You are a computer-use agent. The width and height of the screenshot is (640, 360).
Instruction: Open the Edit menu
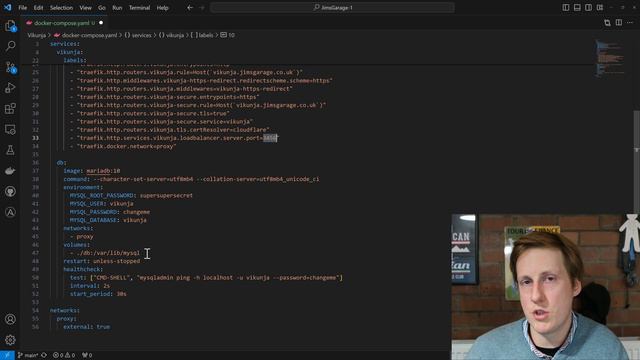38,7
